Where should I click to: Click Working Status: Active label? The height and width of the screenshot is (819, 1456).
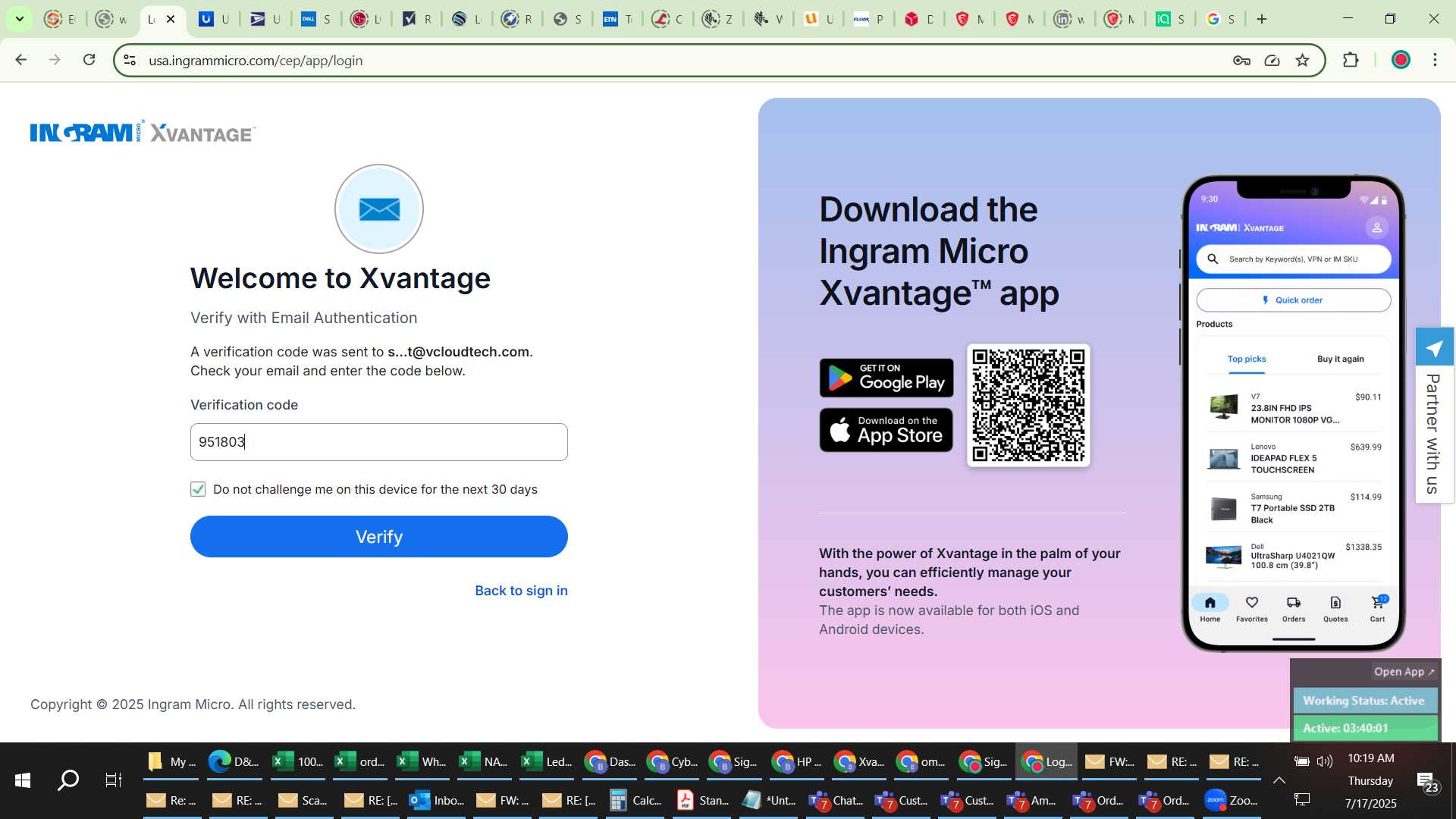point(1363,701)
